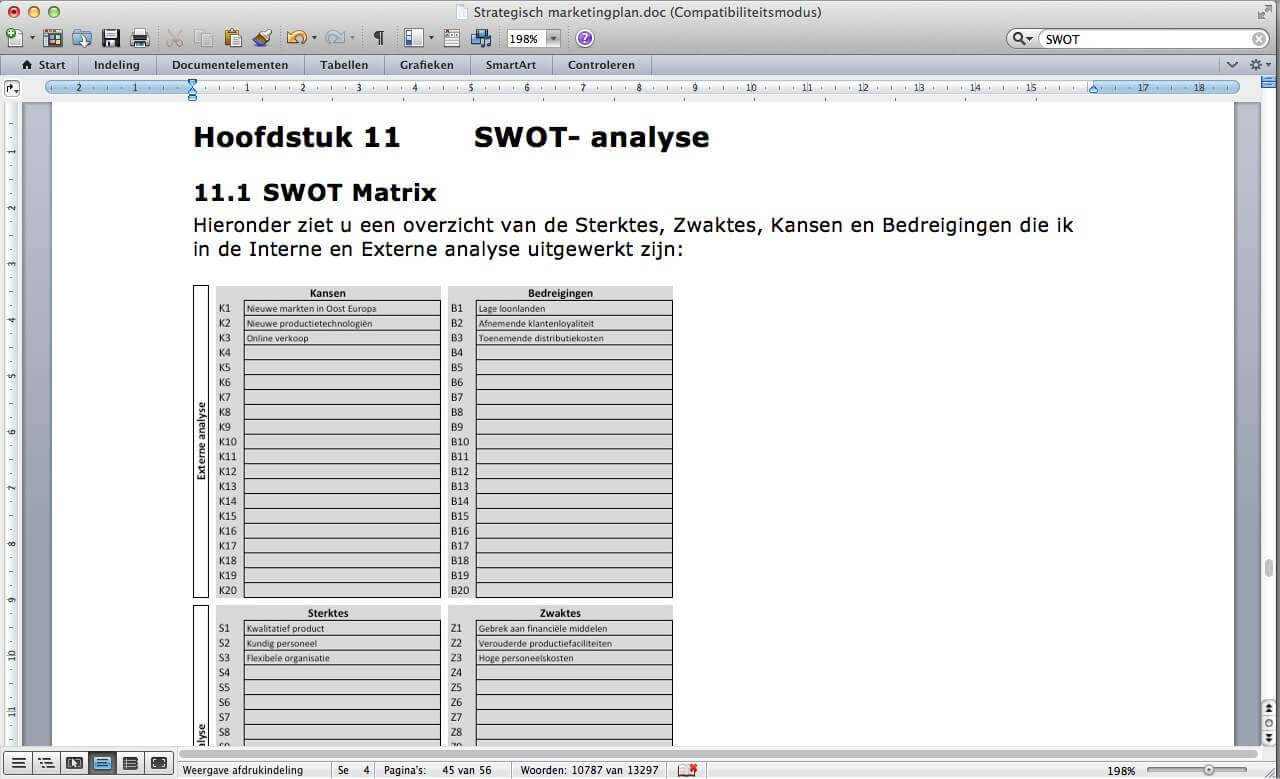Select Print Layout view button
This screenshot has width=1280, height=779.
coord(102,763)
